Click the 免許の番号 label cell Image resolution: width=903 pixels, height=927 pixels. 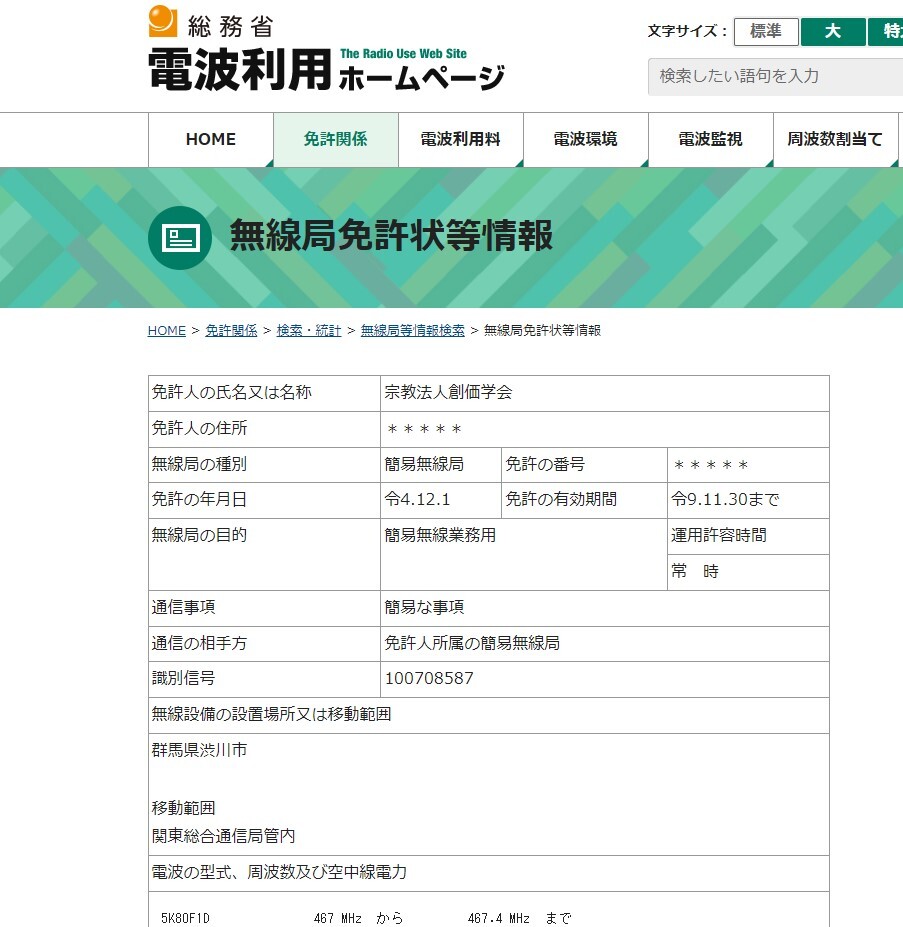click(584, 465)
